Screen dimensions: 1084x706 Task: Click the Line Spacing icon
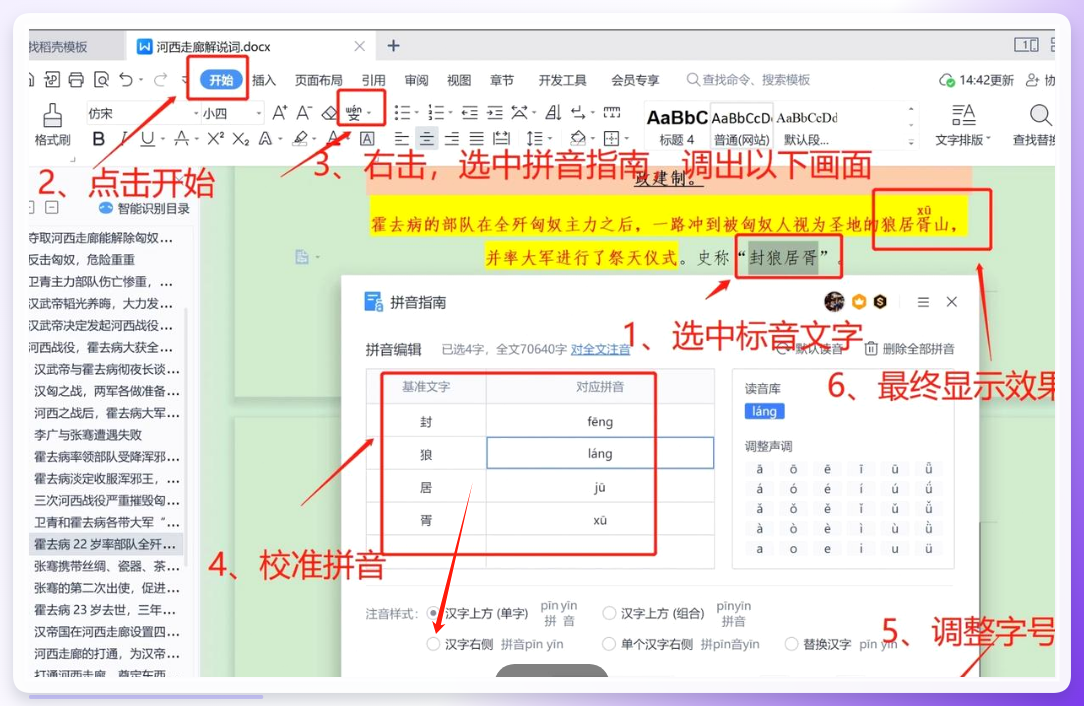[x=534, y=139]
